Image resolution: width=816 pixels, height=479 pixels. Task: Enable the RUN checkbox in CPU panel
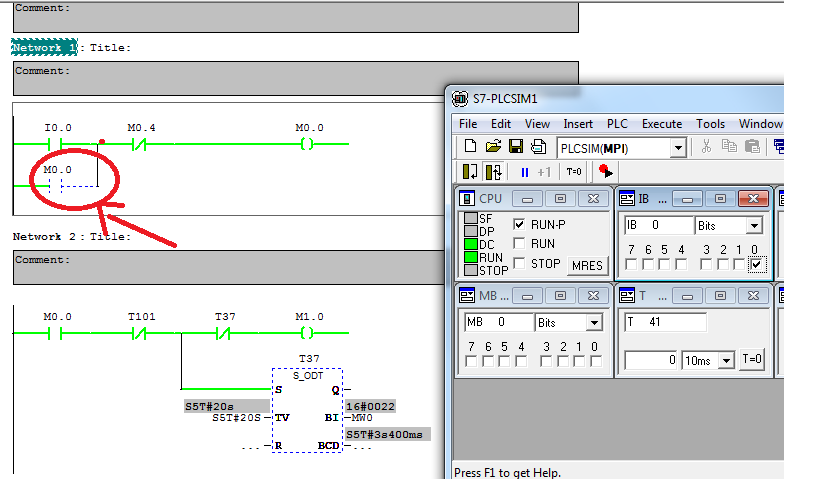[519, 243]
